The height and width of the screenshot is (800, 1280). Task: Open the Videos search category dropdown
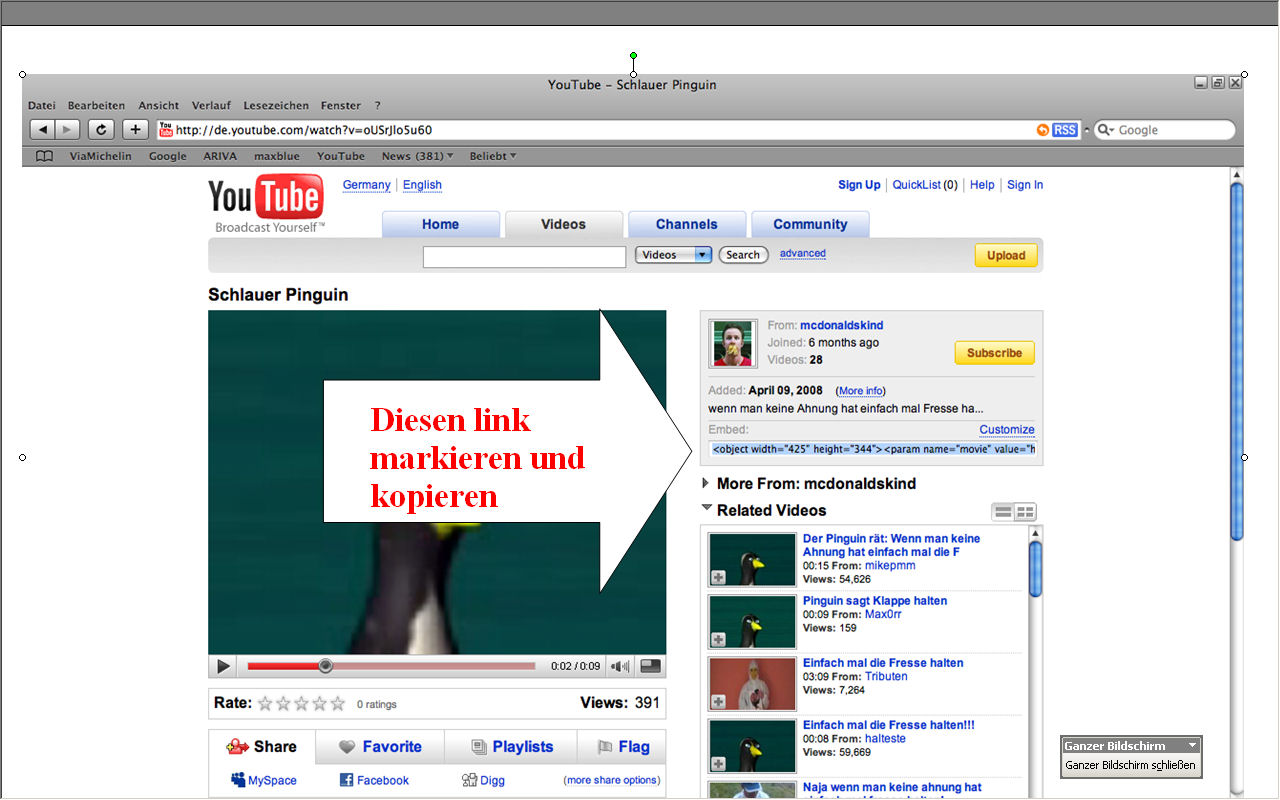click(673, 255)
